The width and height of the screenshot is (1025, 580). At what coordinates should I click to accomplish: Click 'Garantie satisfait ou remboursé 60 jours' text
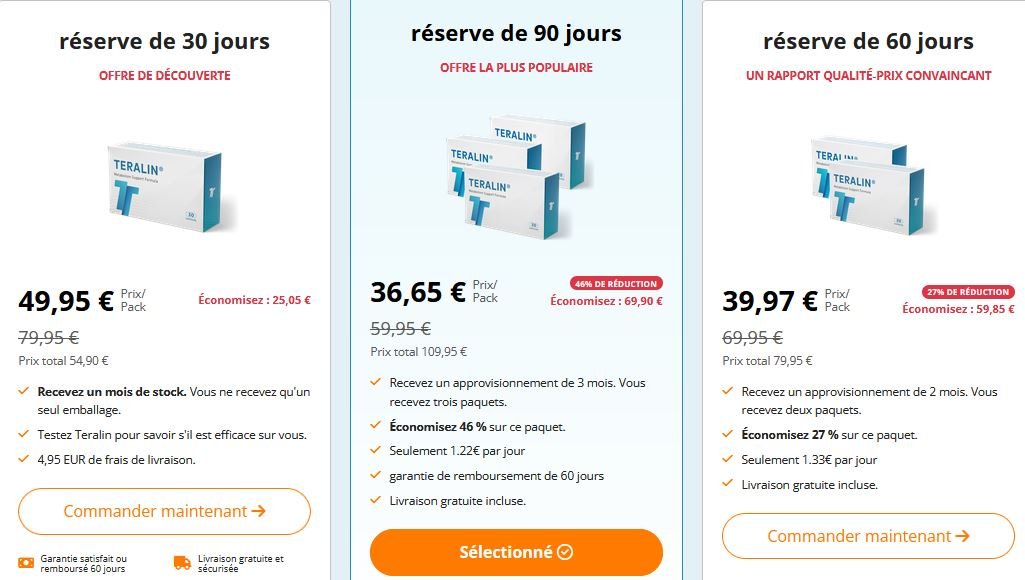[84, 563]
